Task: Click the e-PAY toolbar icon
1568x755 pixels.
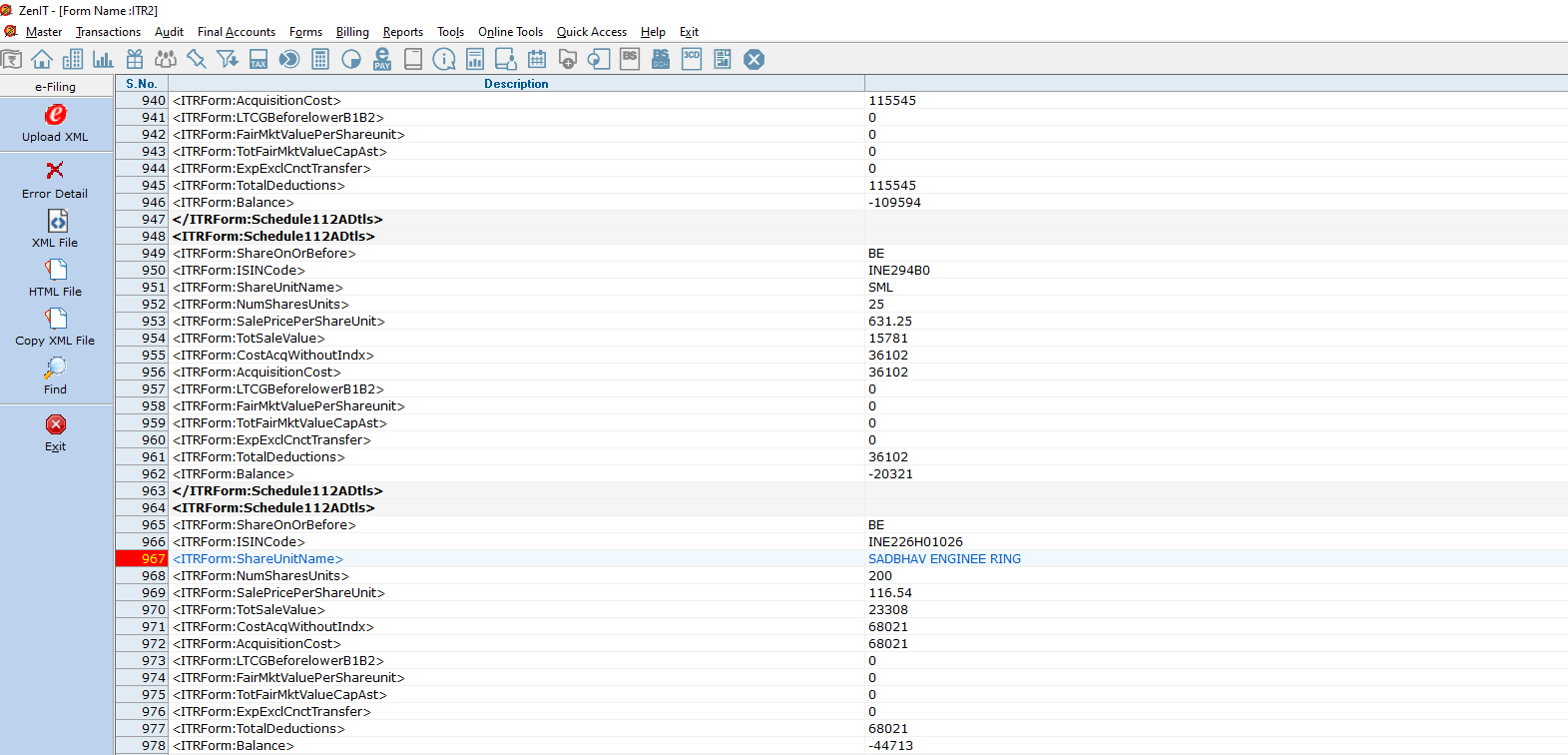Action: [382, 60]
